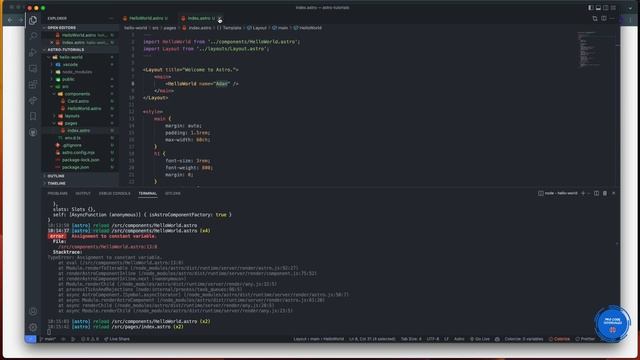The width and height of the screenshot is (640, 360).
Task: Select HelloWorld.astro in Open Editors list
Action: [x=79, y=35]
